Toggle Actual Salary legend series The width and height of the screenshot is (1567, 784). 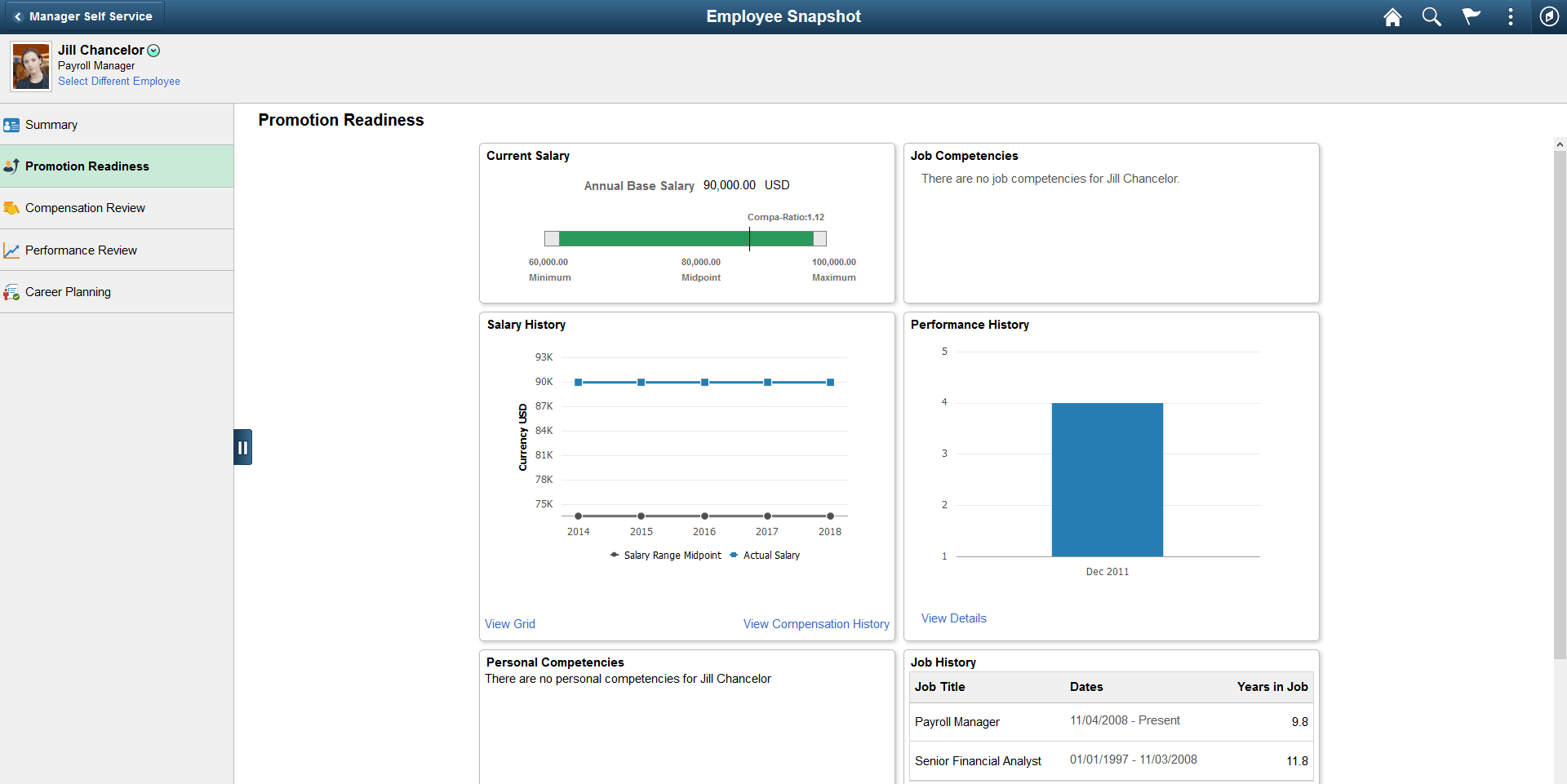[x=765, y=556]
